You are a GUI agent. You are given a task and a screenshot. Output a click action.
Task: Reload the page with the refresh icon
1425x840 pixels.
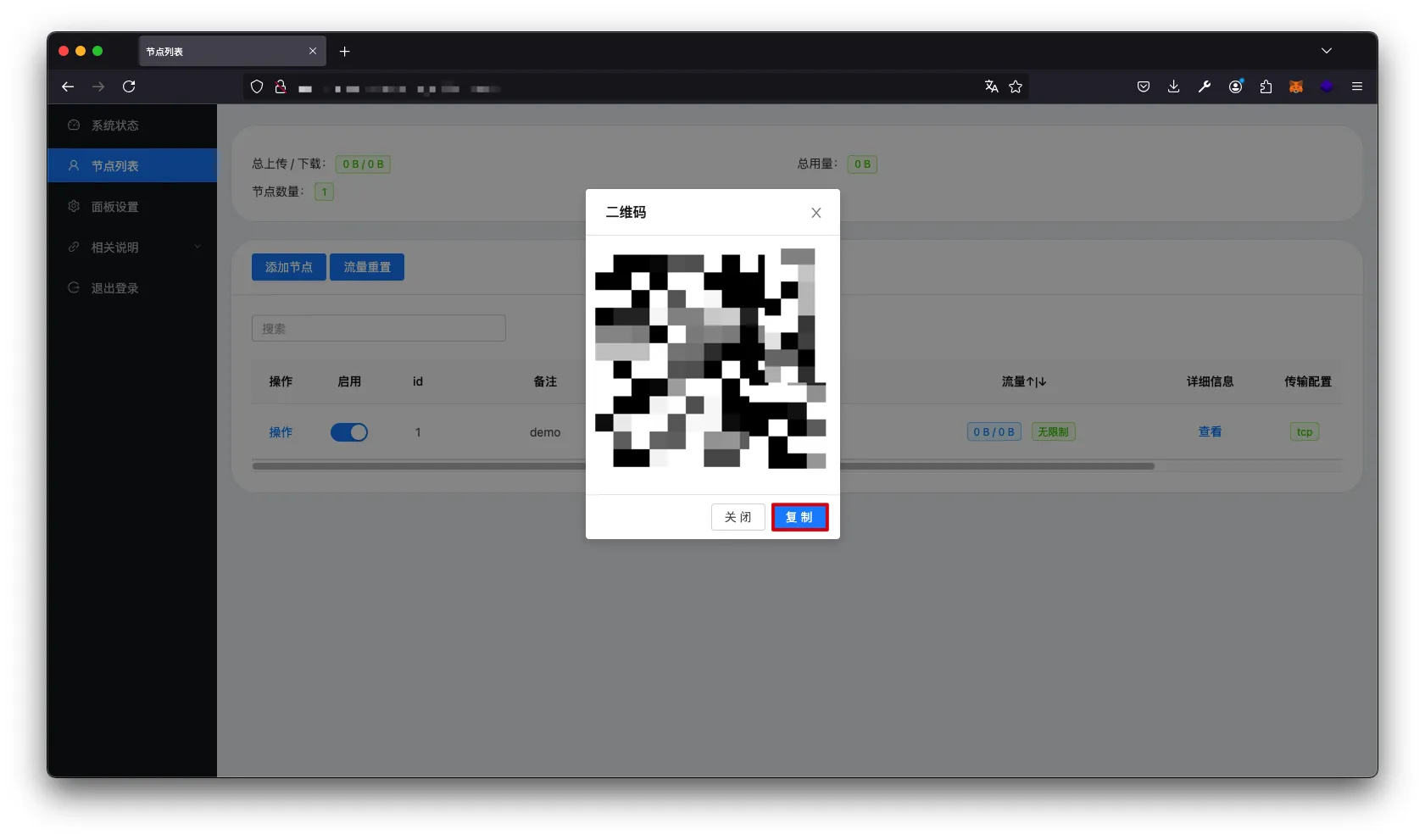(129, 86)
